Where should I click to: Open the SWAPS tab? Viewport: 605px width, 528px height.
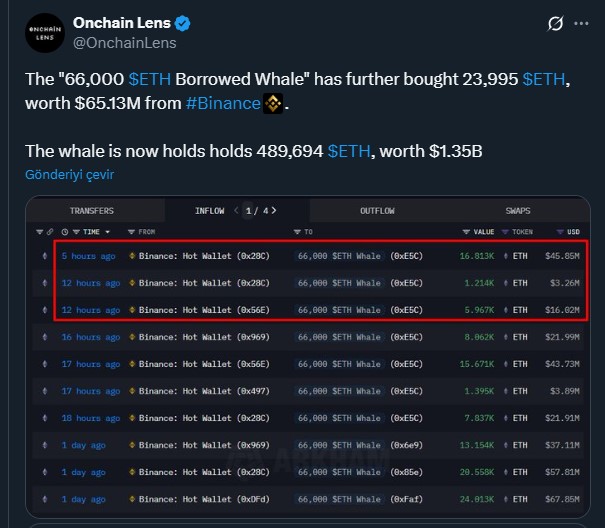click(518, 211)
